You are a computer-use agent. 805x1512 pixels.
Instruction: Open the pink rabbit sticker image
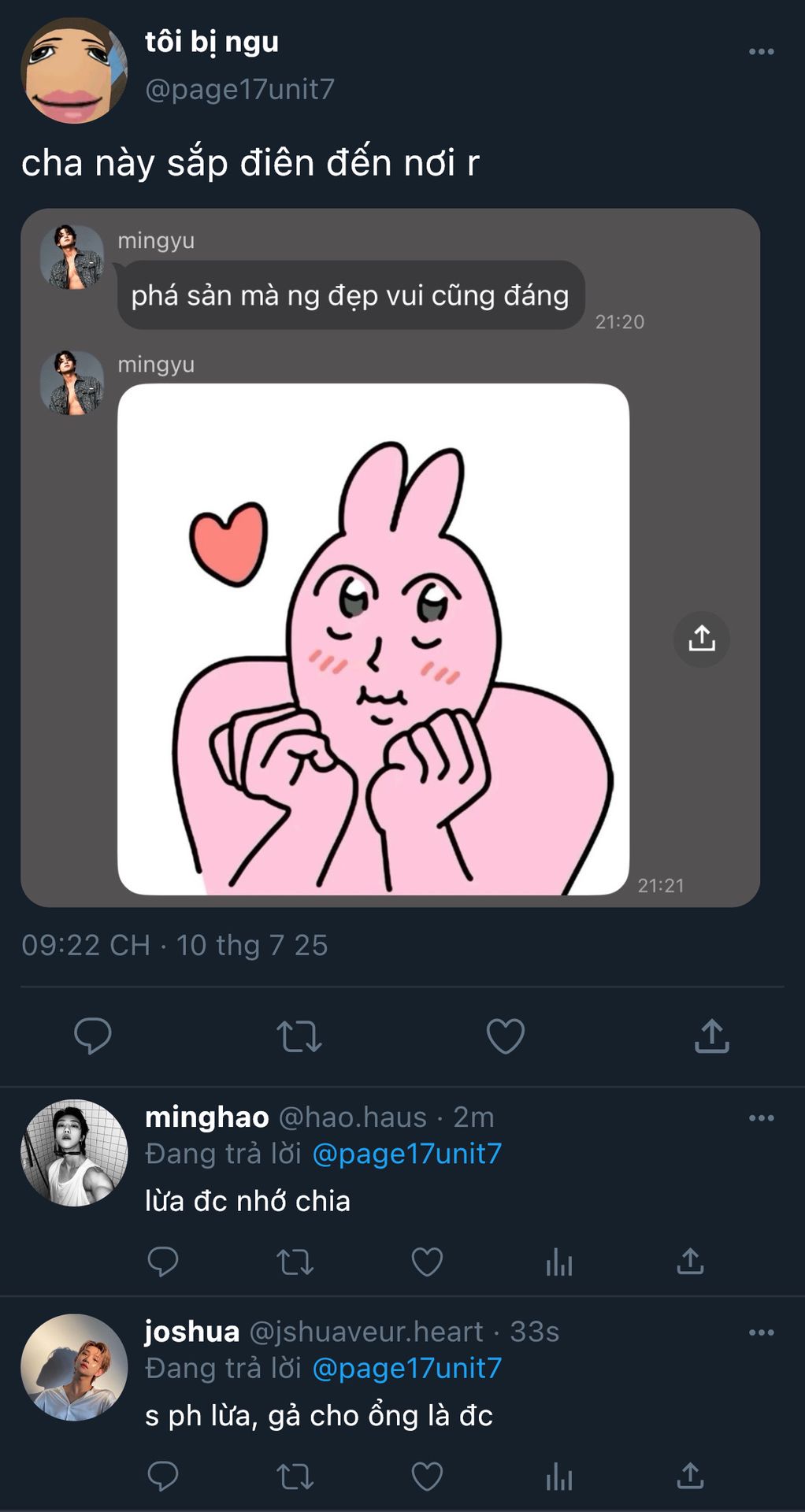[x=373, y=639]
